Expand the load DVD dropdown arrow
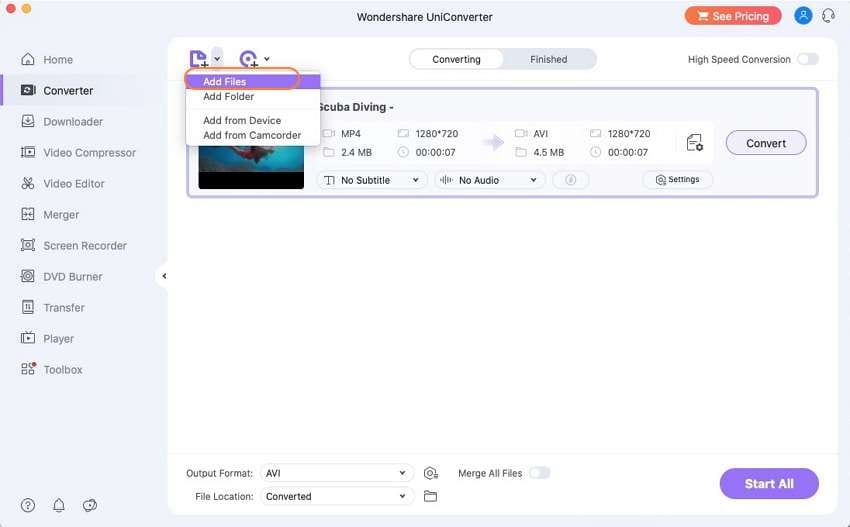The image size is (850, 527). [x=267, y=59]
